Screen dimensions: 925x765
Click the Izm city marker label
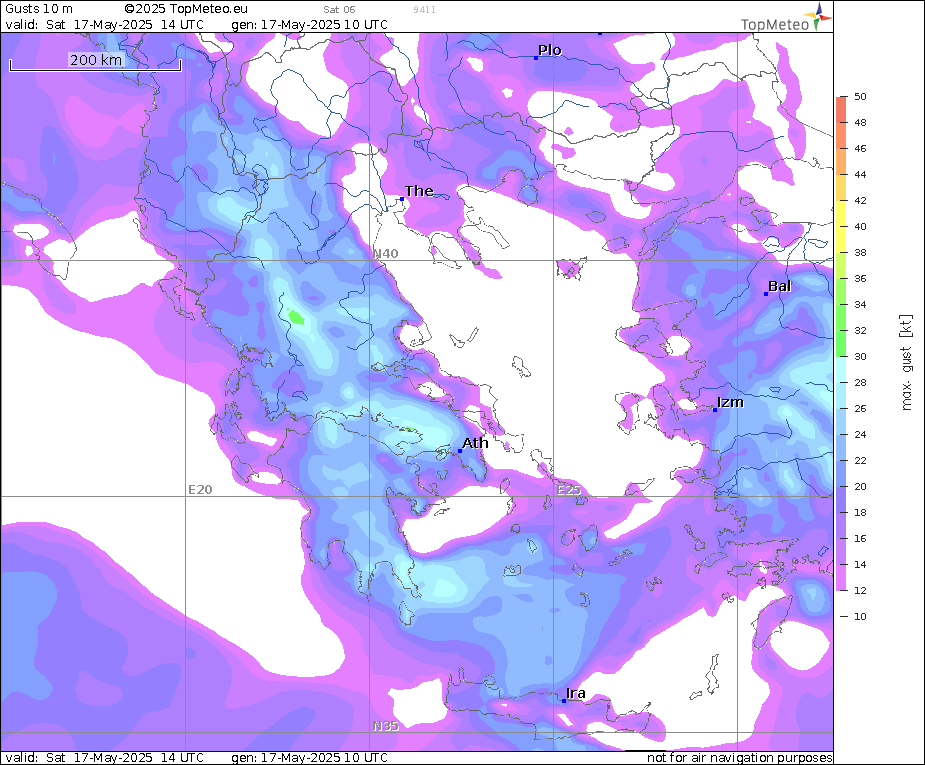tap(730, 402)
